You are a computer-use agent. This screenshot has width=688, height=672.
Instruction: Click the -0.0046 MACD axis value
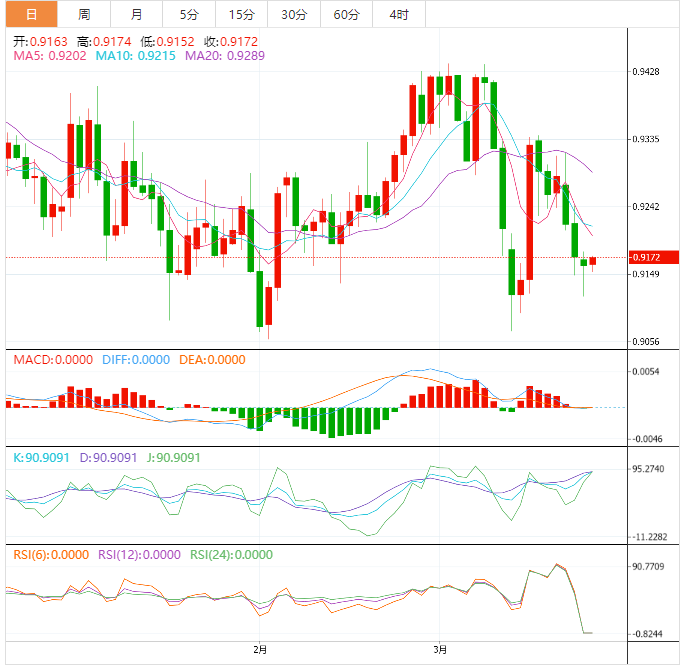[647, 439]
